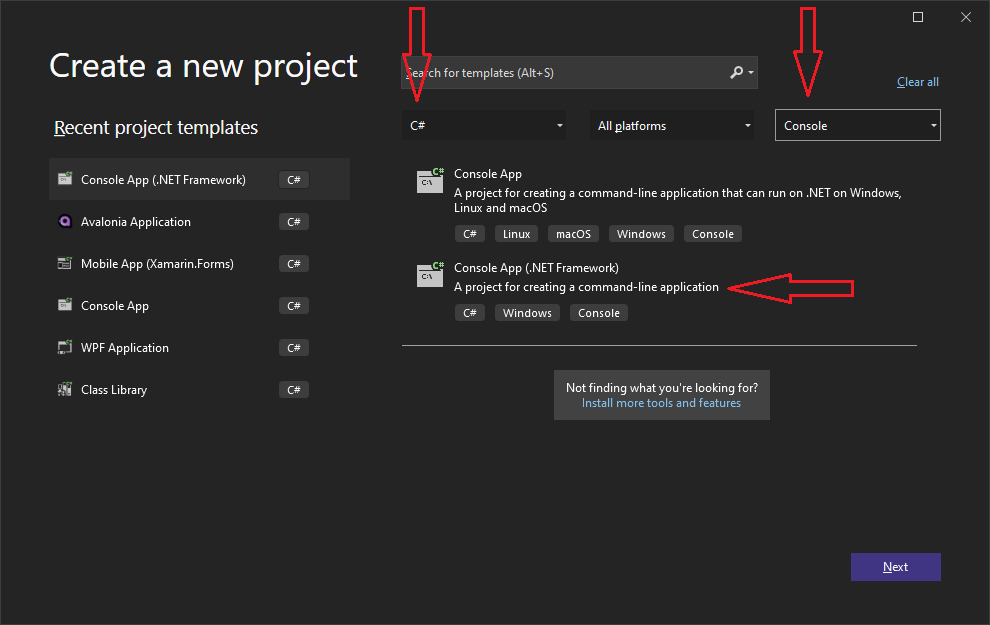Maximize the dialog window
The height and width of the screenshot is (625, 990).
click(x=918, y=17)
